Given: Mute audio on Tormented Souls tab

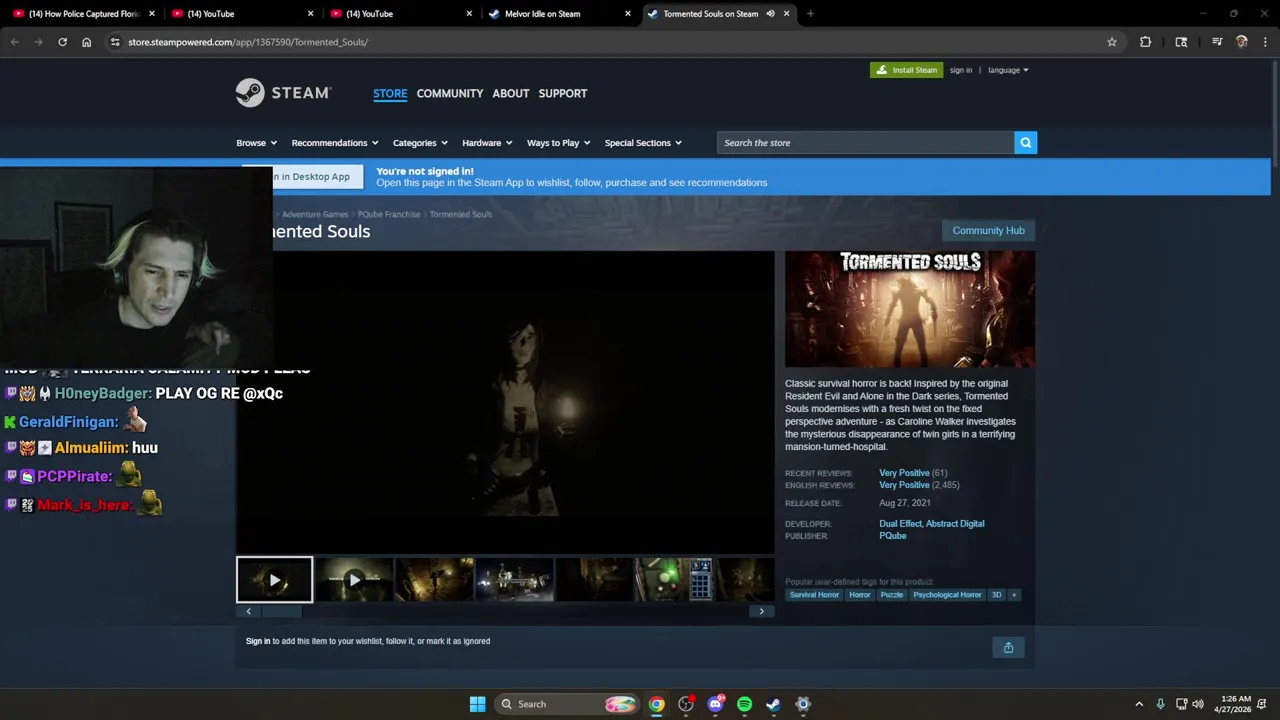Looking at the screenshot, I should (x=770, y=14).
